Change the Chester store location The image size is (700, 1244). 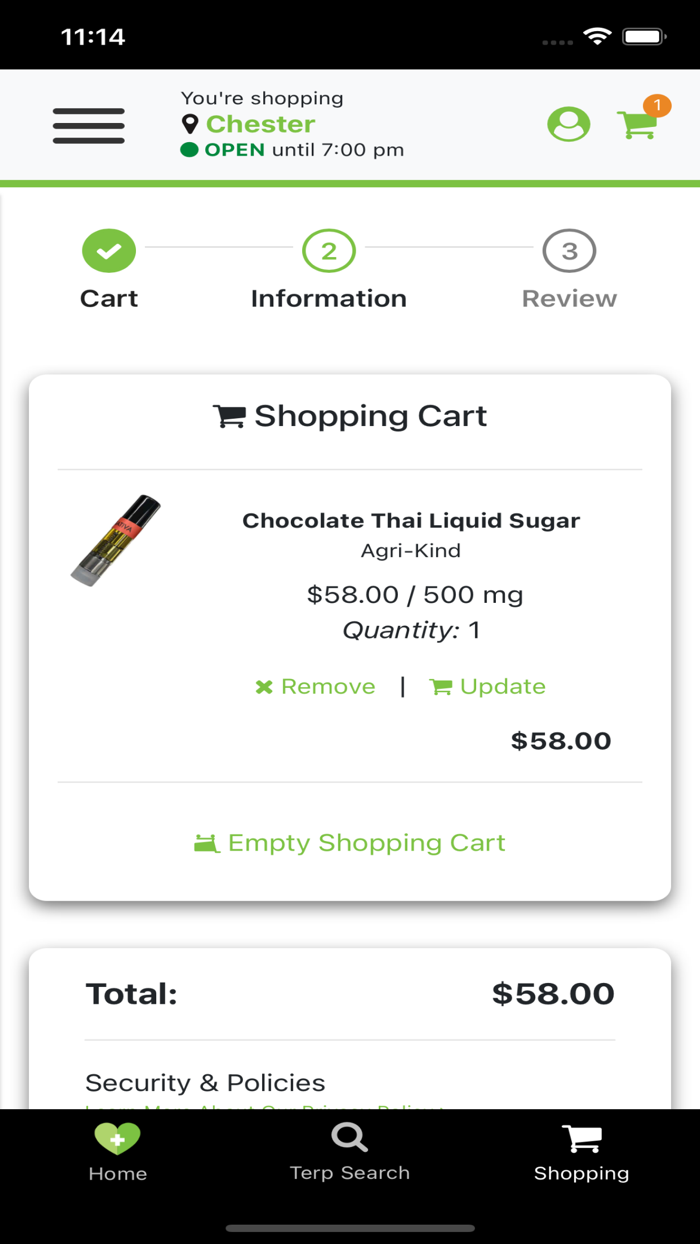[x=260, y=124]
